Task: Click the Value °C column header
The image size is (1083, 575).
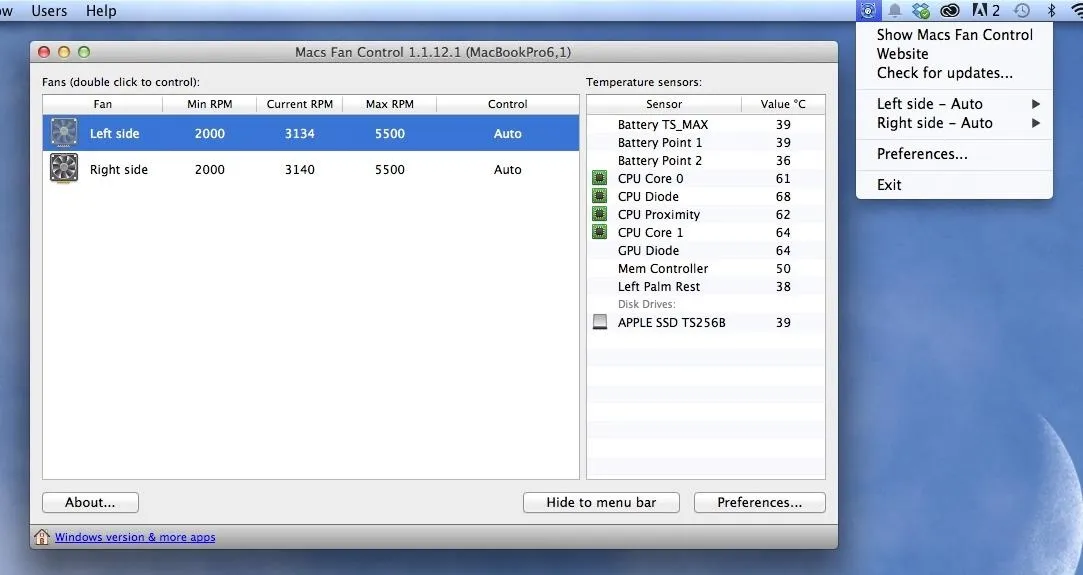Action: (783, 104)
